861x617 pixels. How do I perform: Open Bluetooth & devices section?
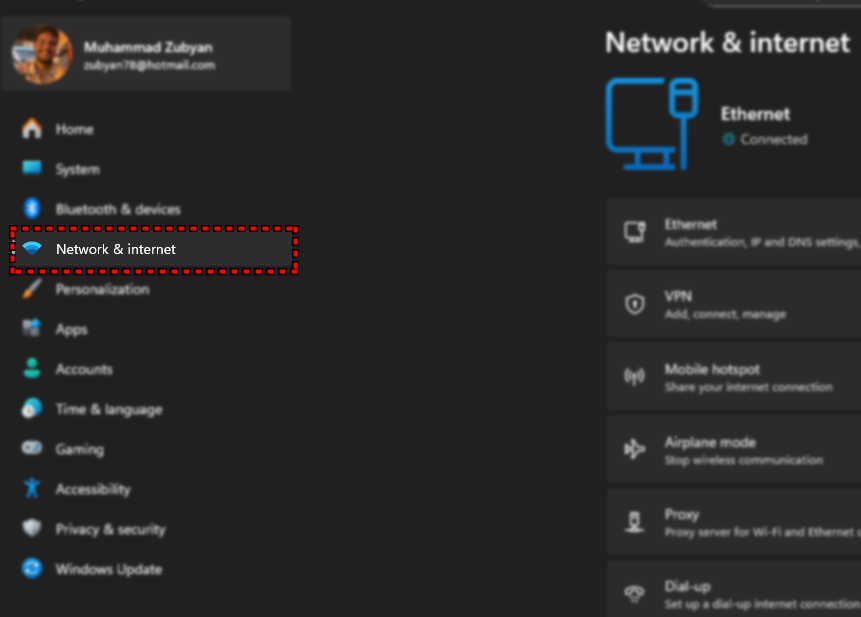pyautogui.click(x=117, y=209)
